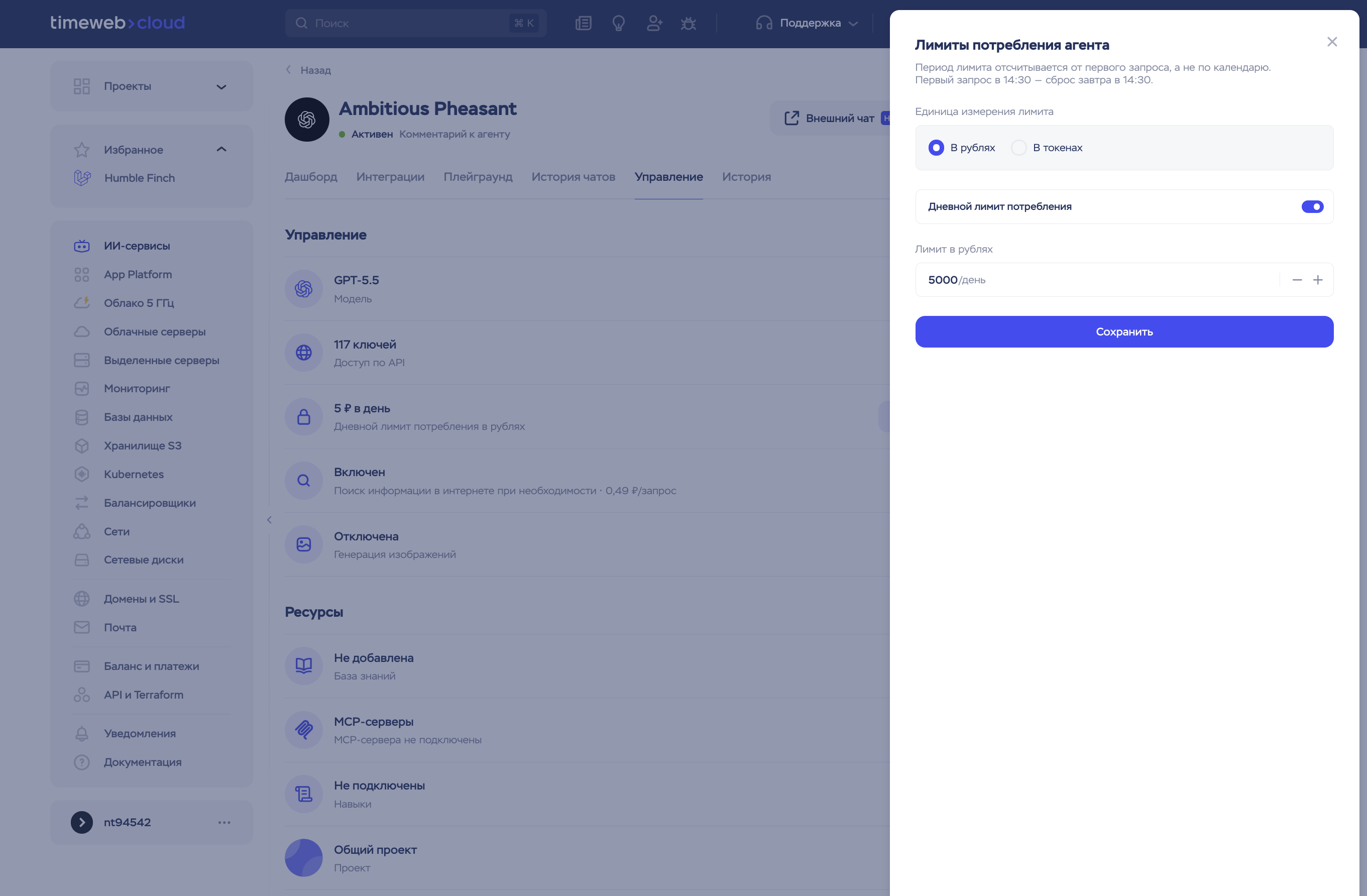Expand the Проекты dropdown
The width and height of the screenshot is (1367, 896).
click(221, 87)
